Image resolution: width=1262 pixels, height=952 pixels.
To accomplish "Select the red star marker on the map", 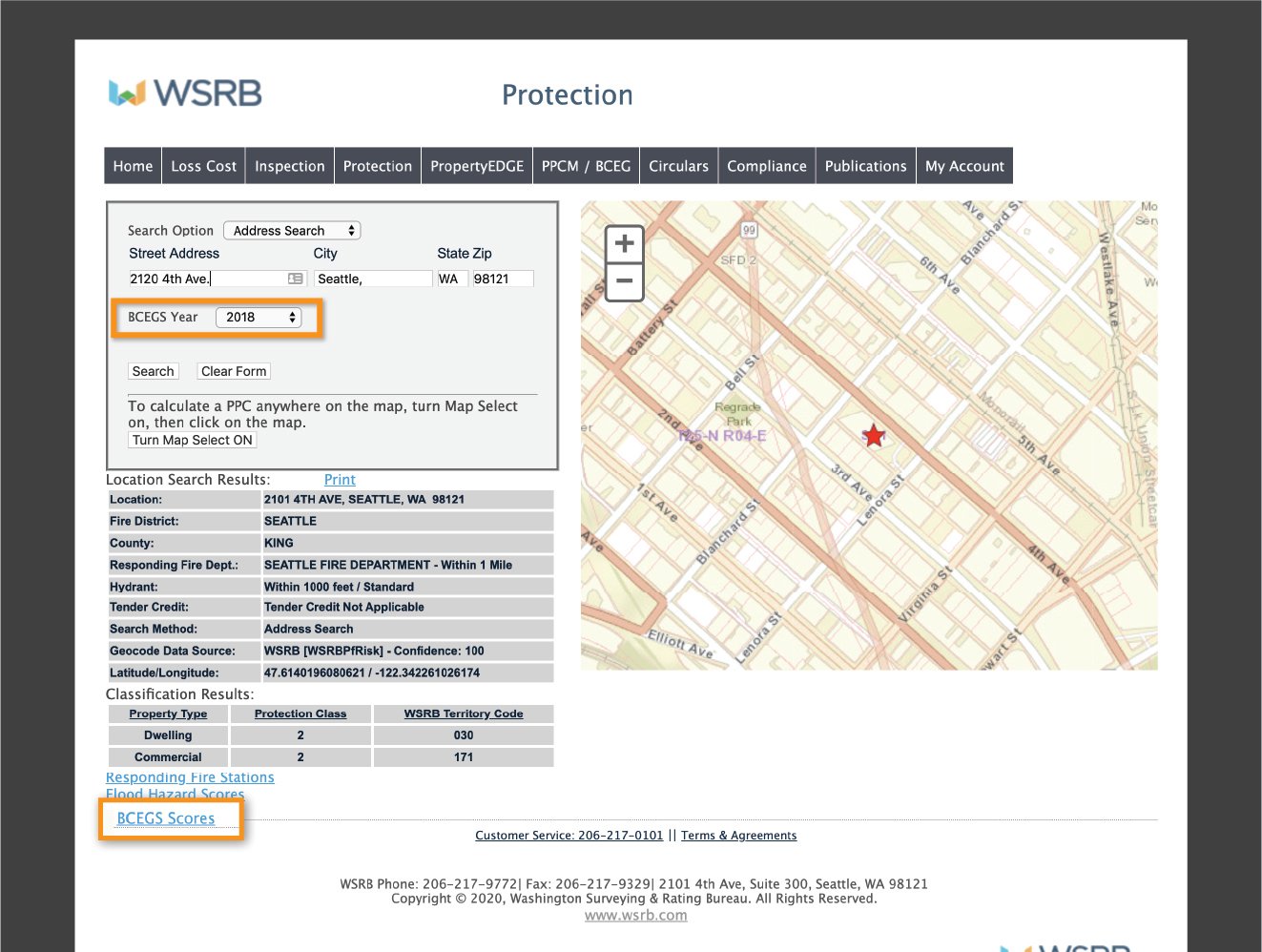I will click(x=873, y=435).
